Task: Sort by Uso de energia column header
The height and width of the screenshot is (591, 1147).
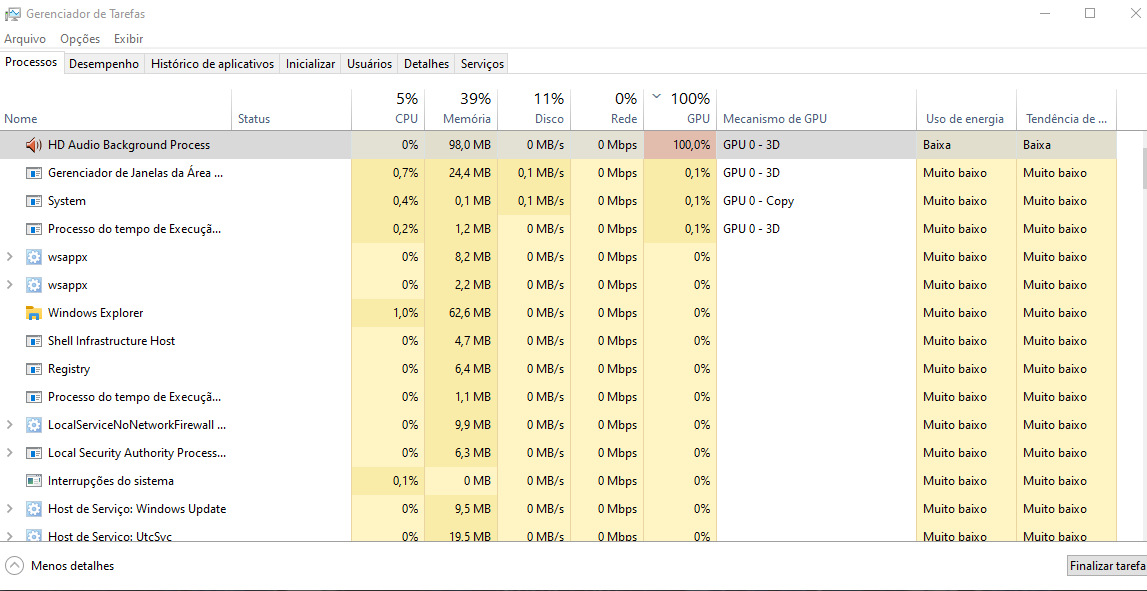Action: point(966,108)
